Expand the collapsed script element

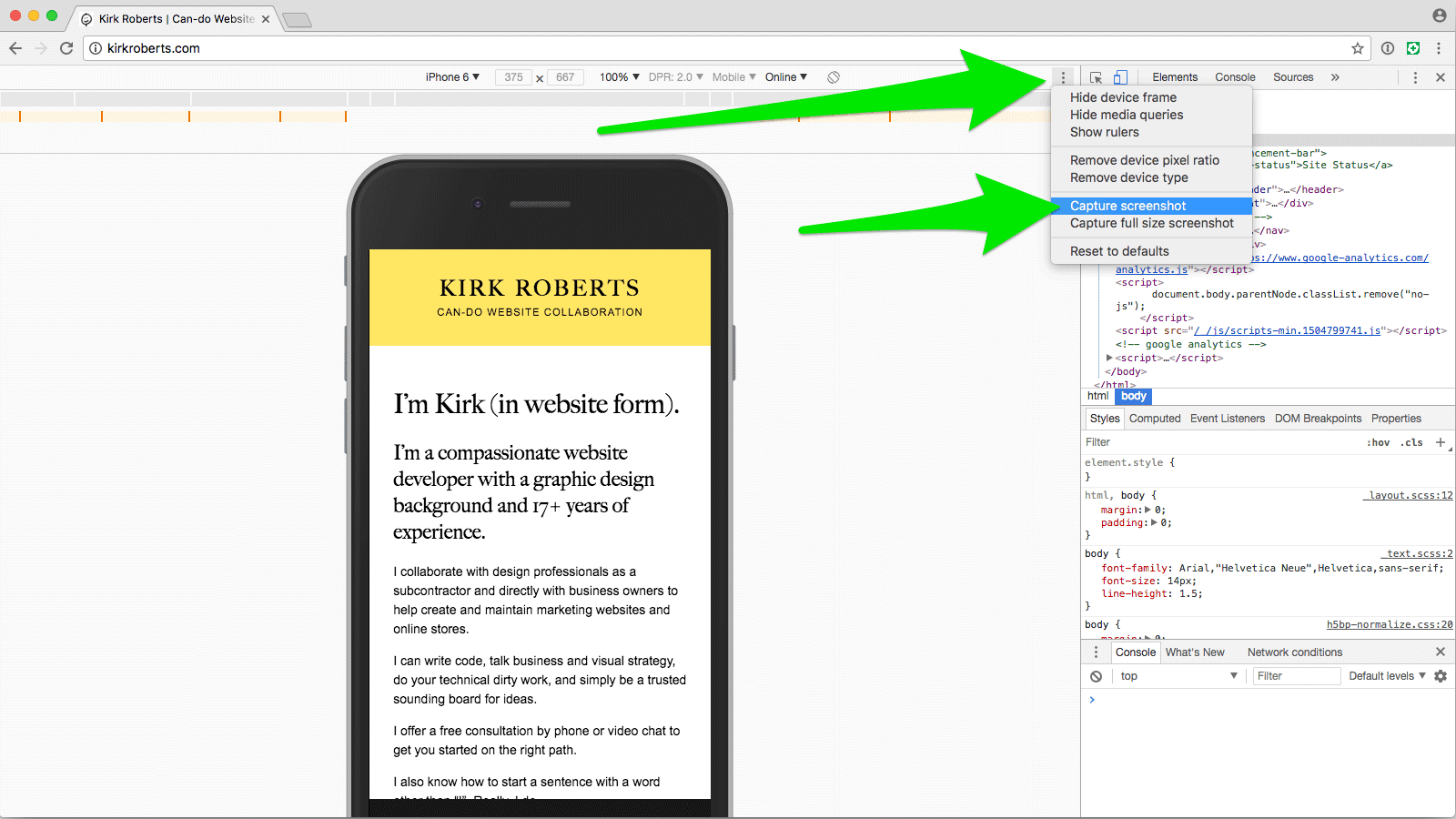tap(1109, 359)
